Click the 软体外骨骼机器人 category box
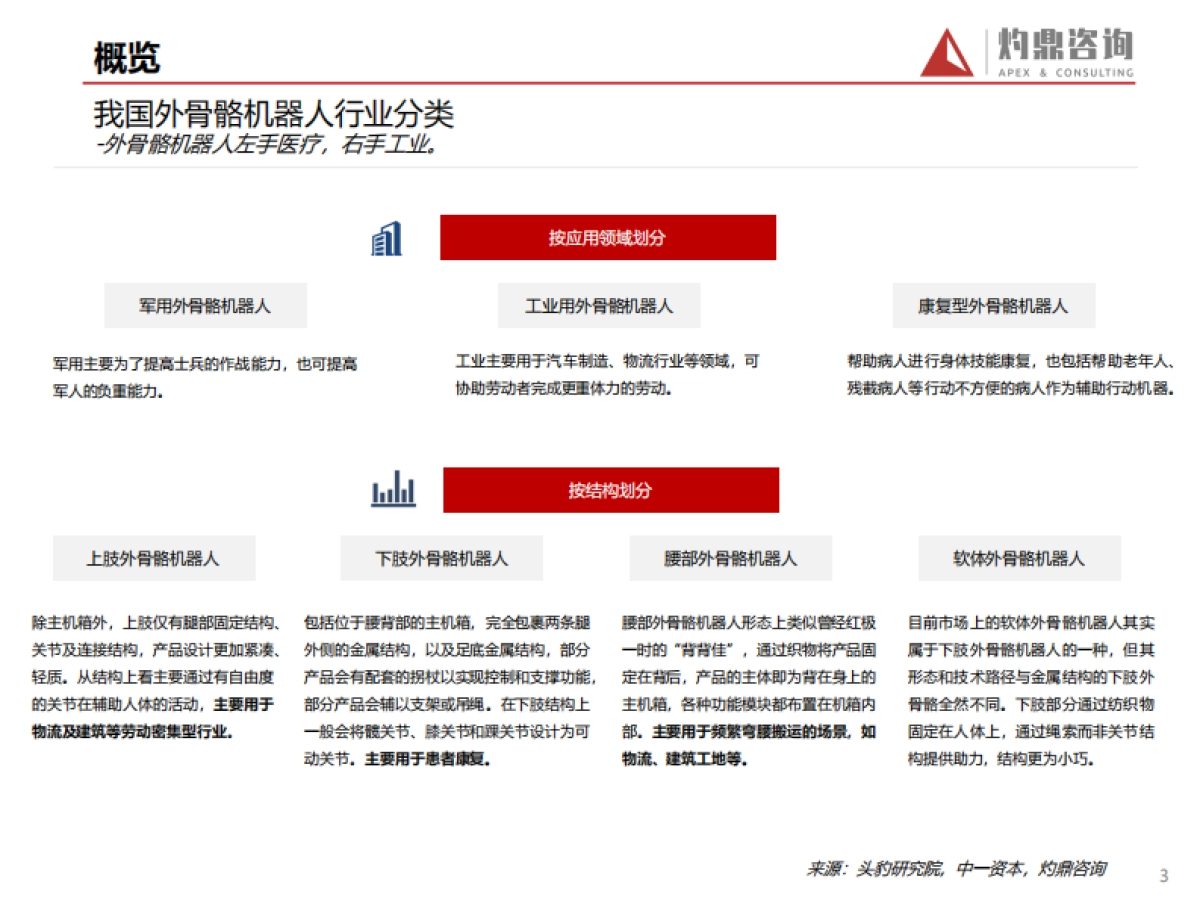This screenshot has width=1200, height=900. (x=1020, y=558)
